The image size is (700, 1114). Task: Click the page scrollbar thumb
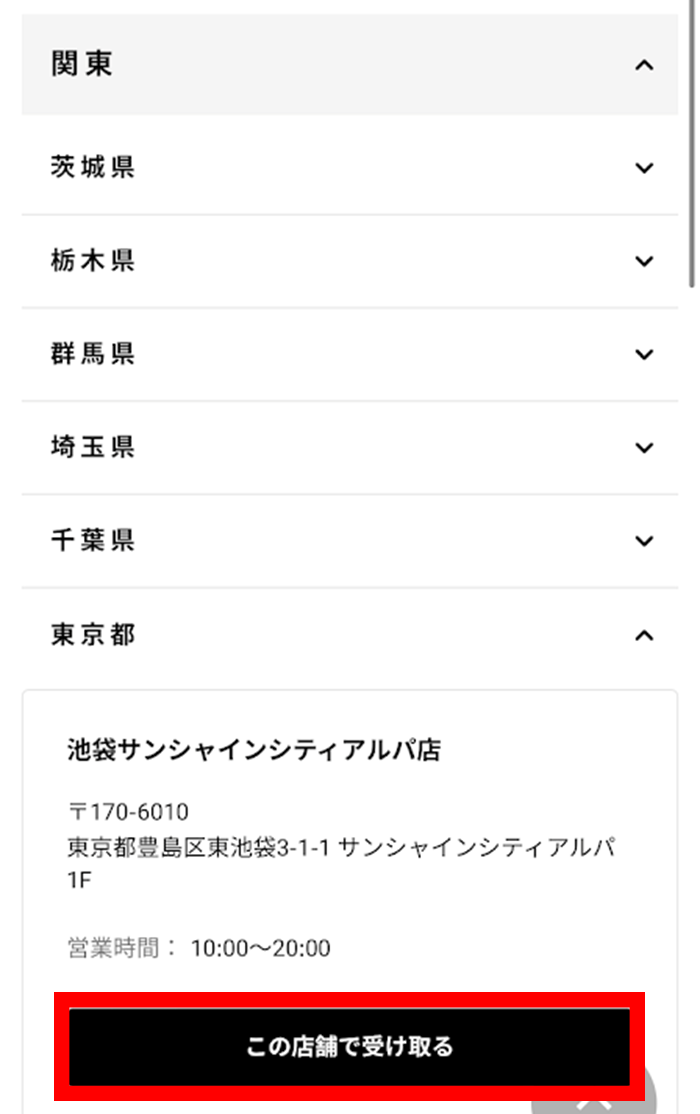pos(692,144)
